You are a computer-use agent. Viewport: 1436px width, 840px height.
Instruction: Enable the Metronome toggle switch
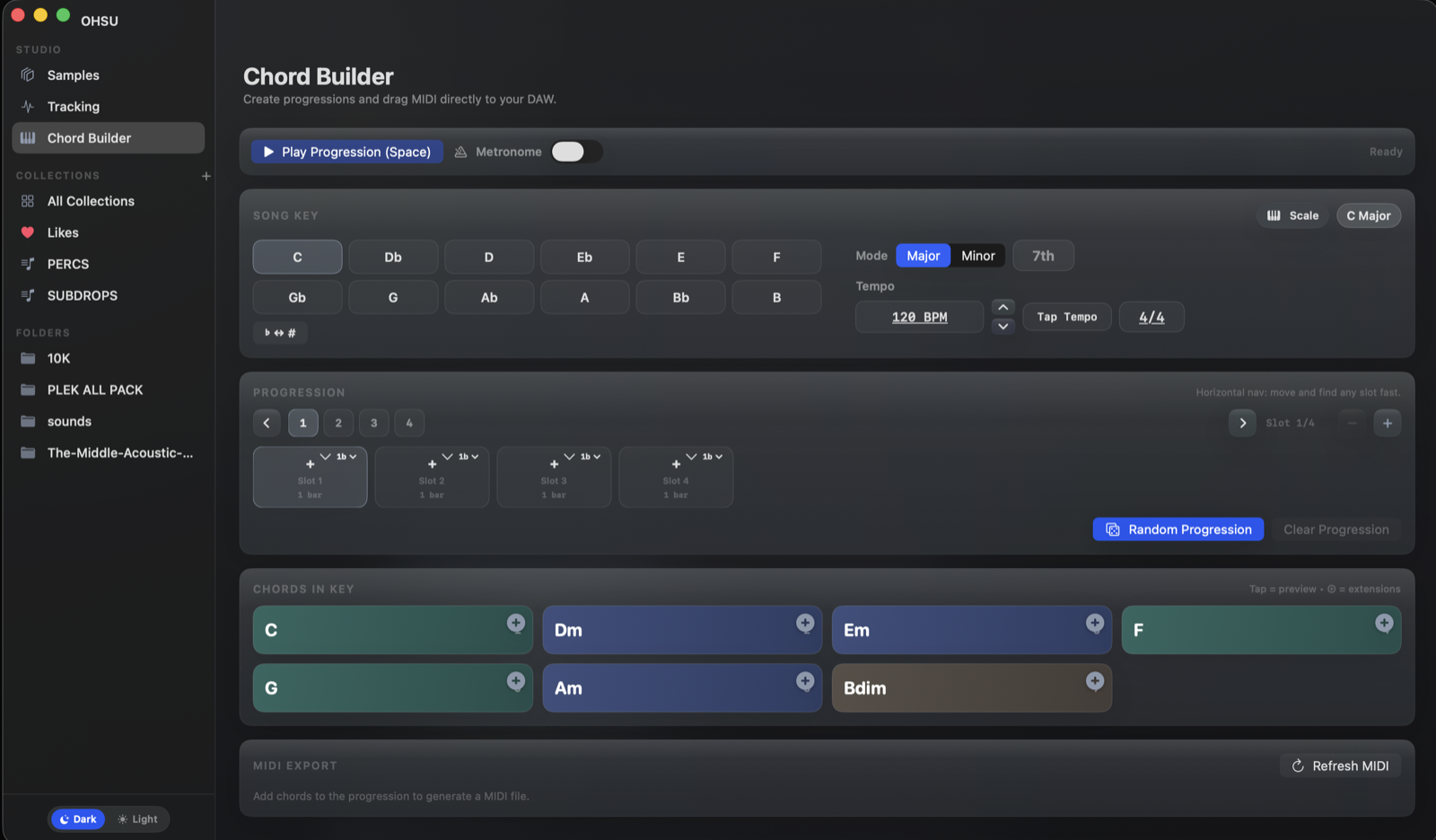pyautogui.click(x=575, y=152)
